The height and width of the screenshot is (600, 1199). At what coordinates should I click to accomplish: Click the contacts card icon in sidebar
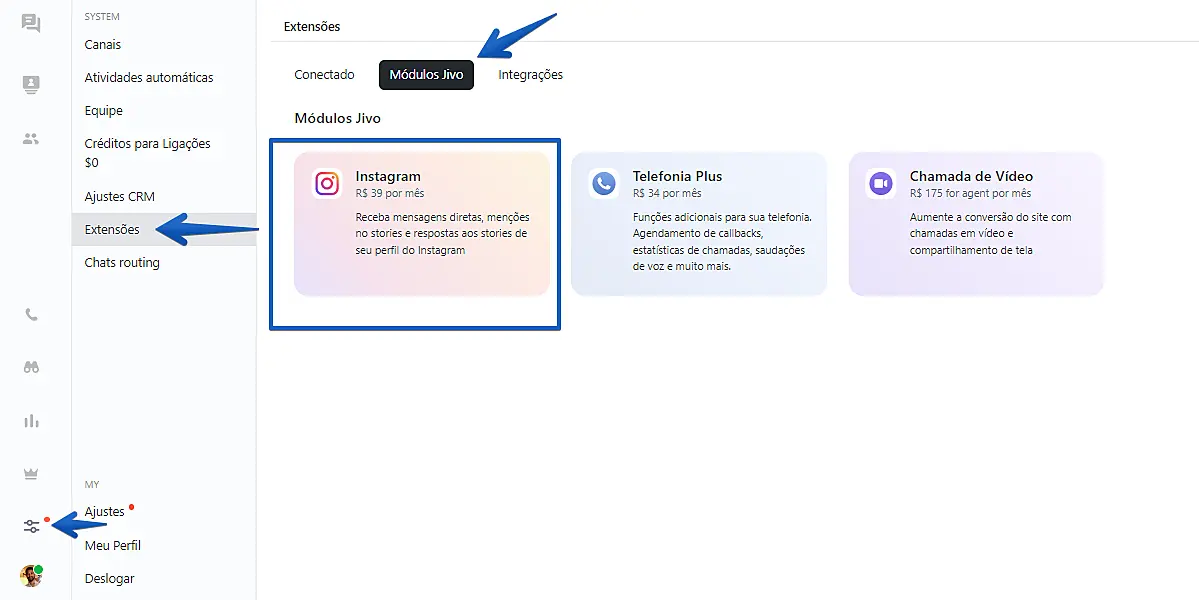pyautogui.click(x=31, y=84)
